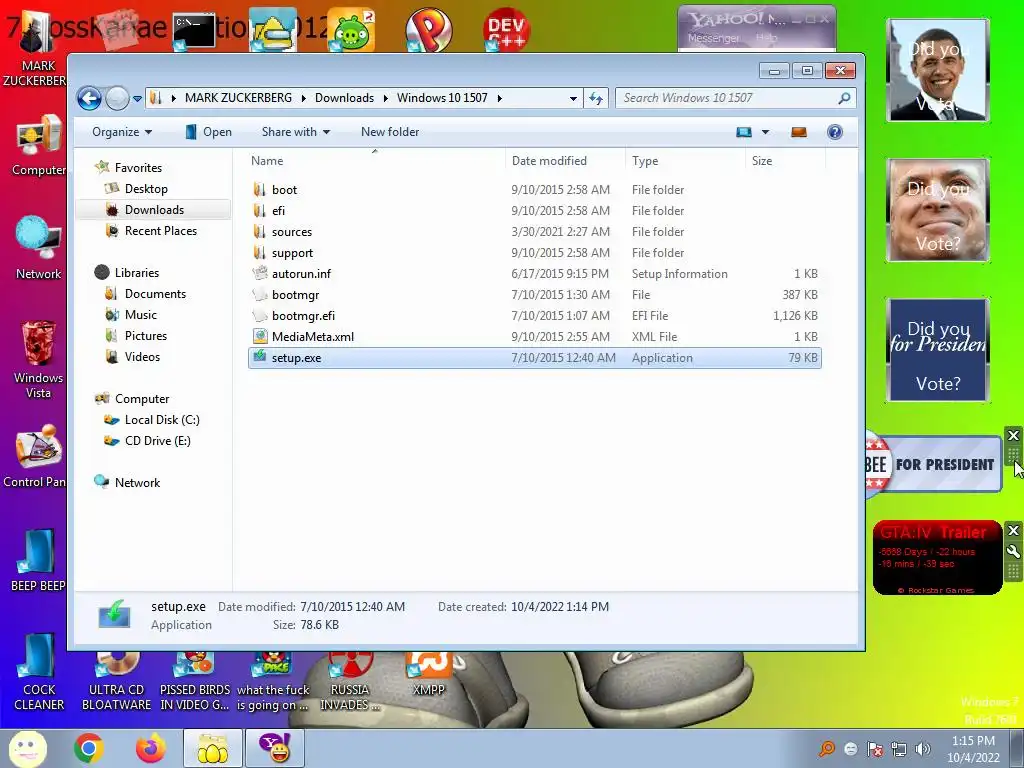The width and height of the screenshot is (1024, 768).
Task: Click the Change your view icon
Action: click(744, 133)
